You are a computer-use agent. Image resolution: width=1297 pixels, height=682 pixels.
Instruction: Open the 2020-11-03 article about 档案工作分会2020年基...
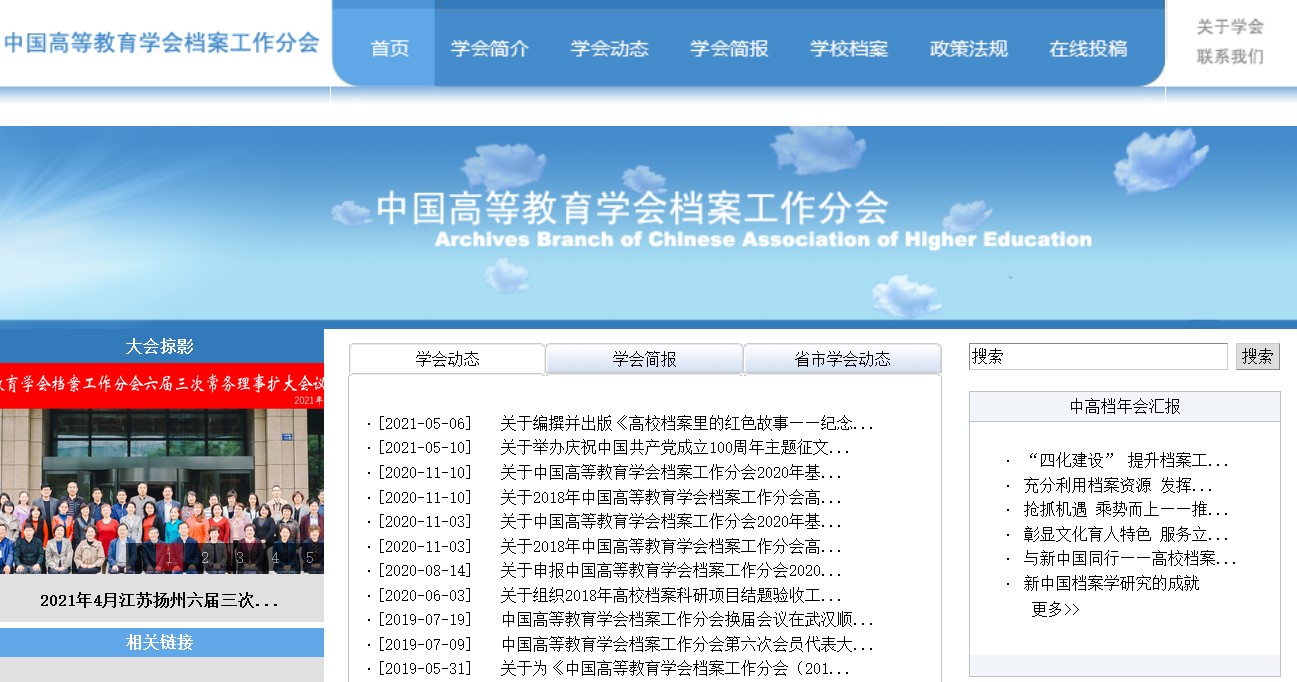pos(671,522)
